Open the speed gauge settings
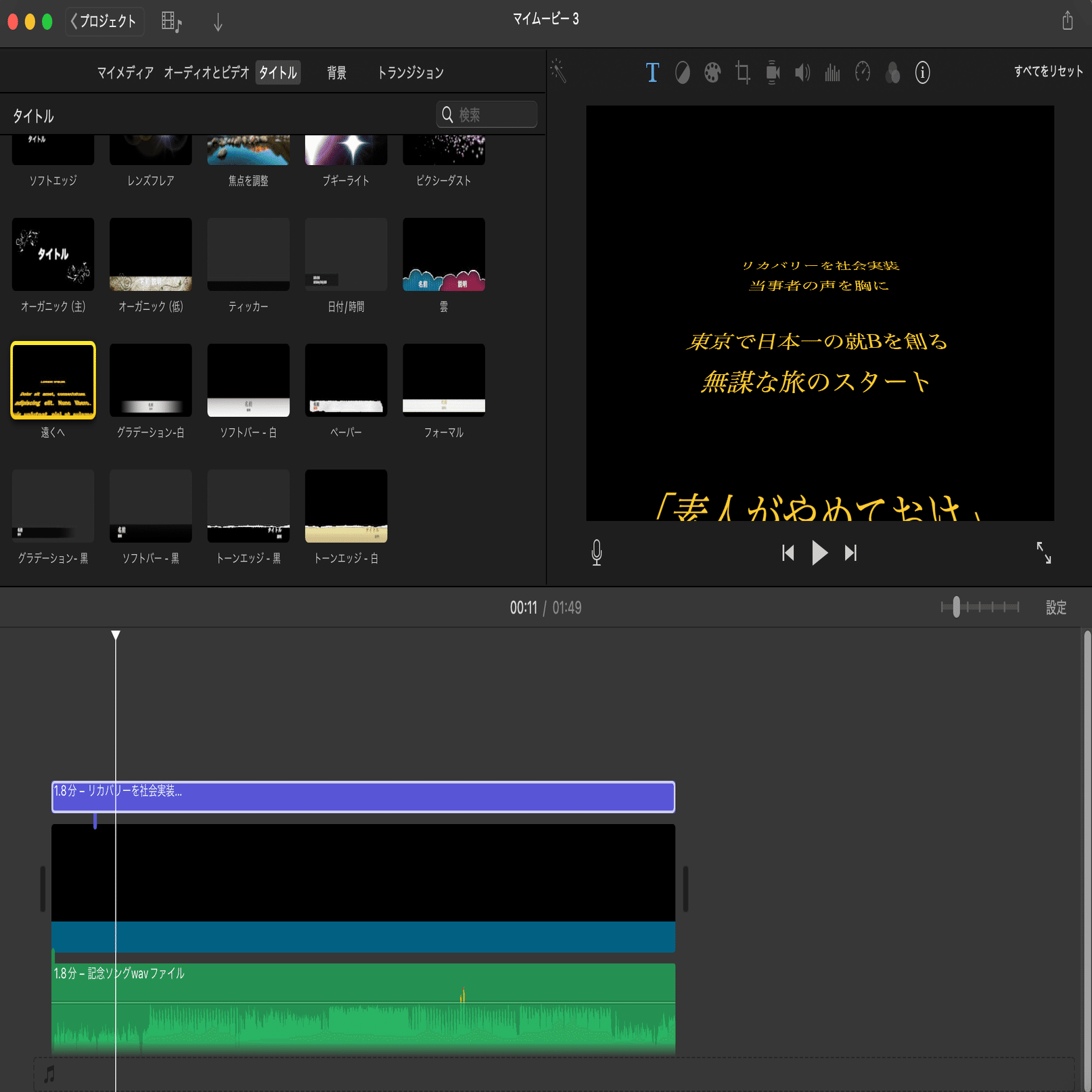The height and width of the screenshot is (1092, 1092). (863, 71)
